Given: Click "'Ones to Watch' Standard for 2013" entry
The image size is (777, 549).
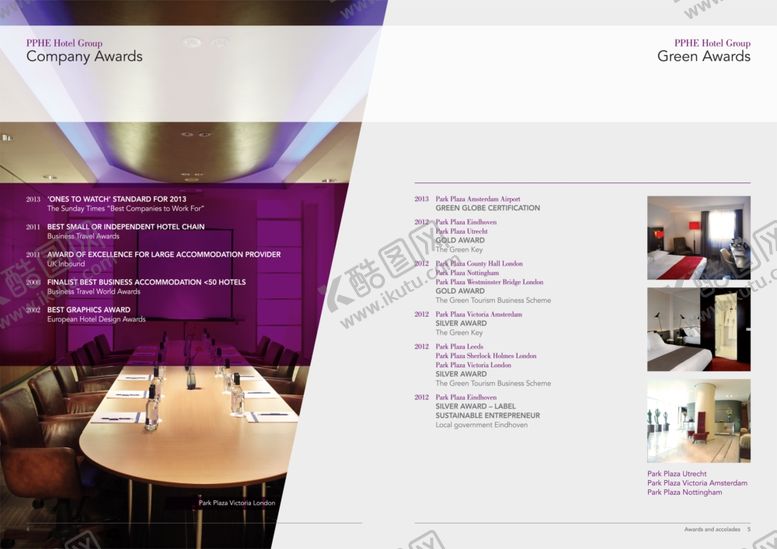Looking at the screenshot, I should (x=116, y=199).
